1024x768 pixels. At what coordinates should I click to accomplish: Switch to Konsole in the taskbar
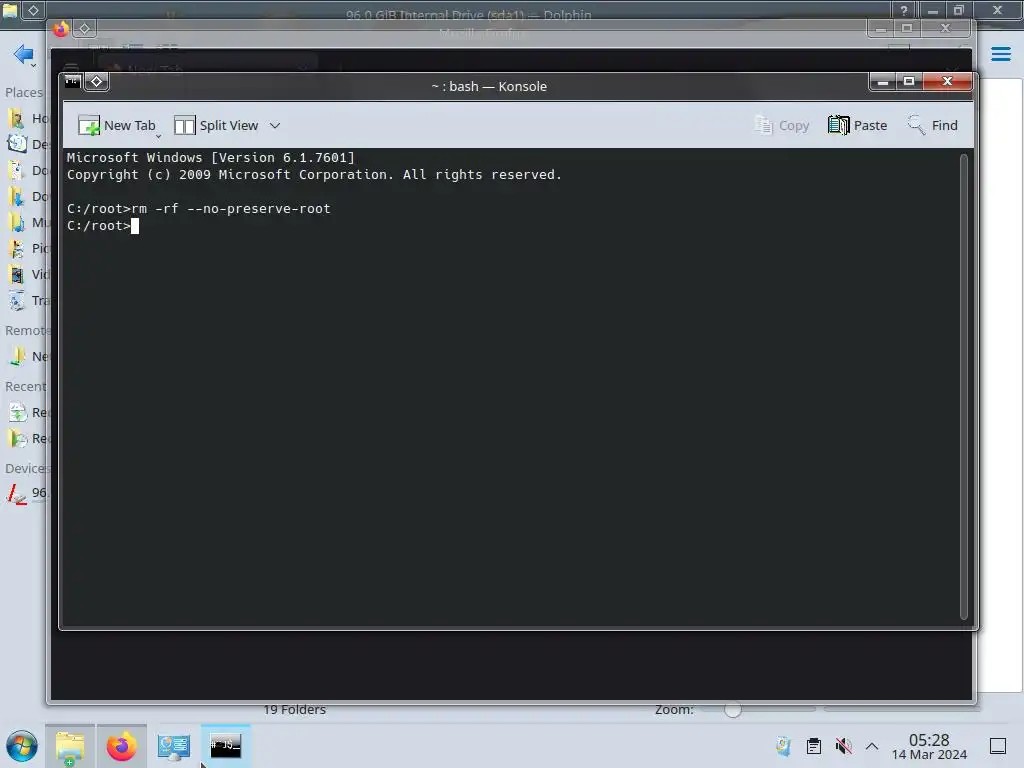click(x=225, y=746)
